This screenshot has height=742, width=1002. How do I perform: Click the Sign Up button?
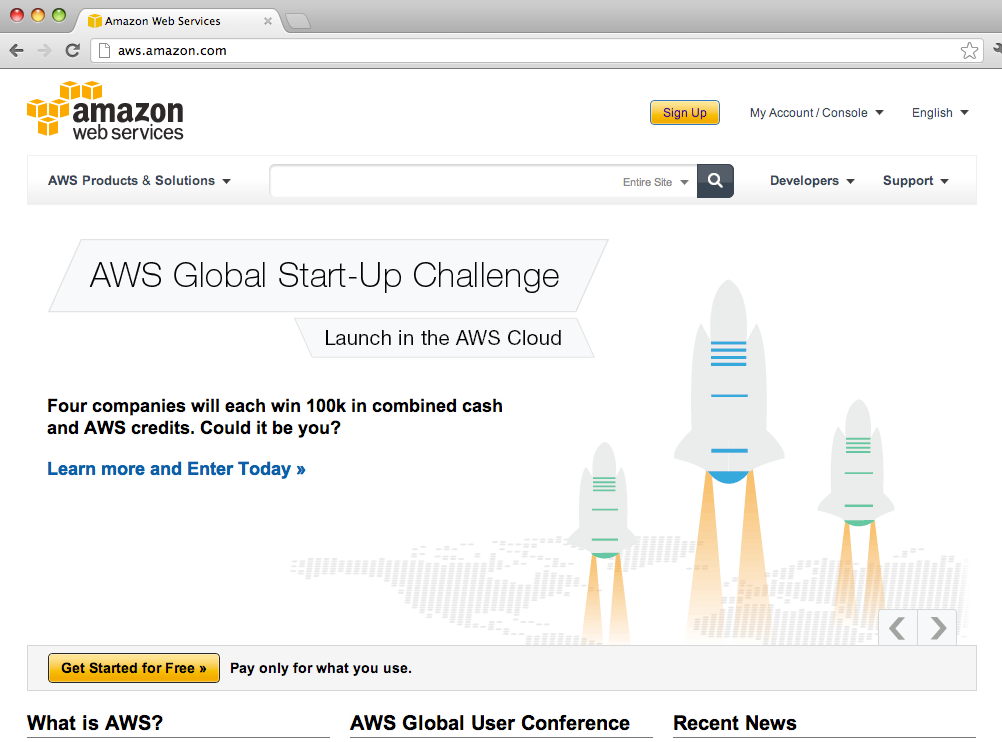point(684,112)
